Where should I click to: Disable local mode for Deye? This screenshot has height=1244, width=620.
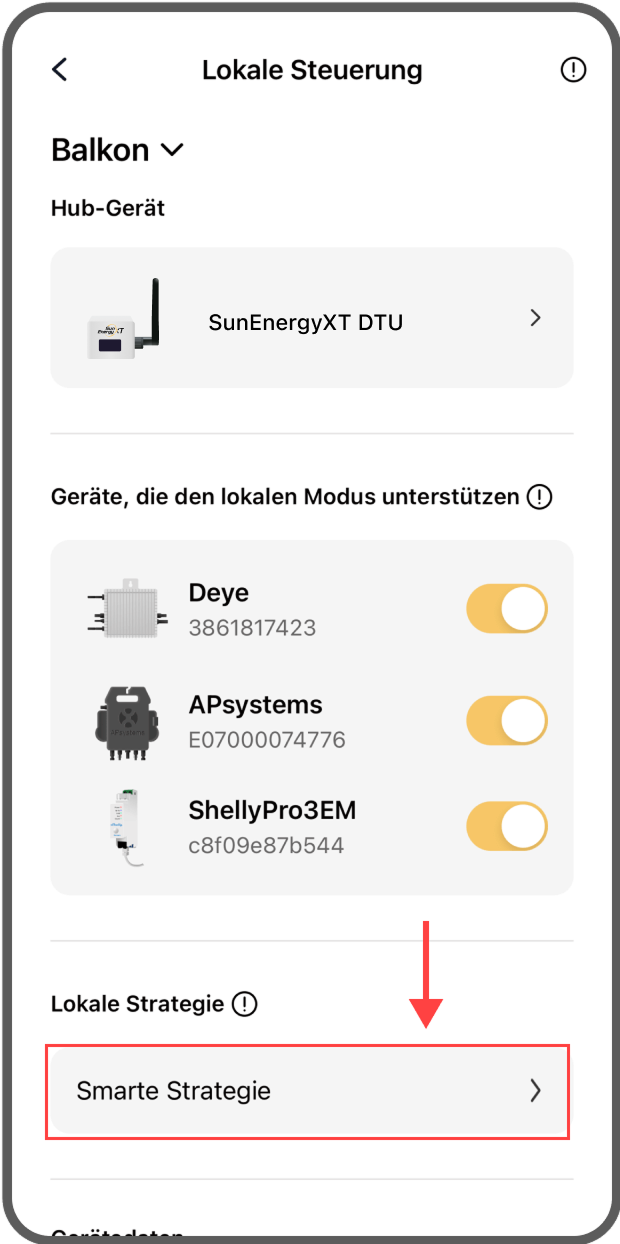click(x=507, y=609)
